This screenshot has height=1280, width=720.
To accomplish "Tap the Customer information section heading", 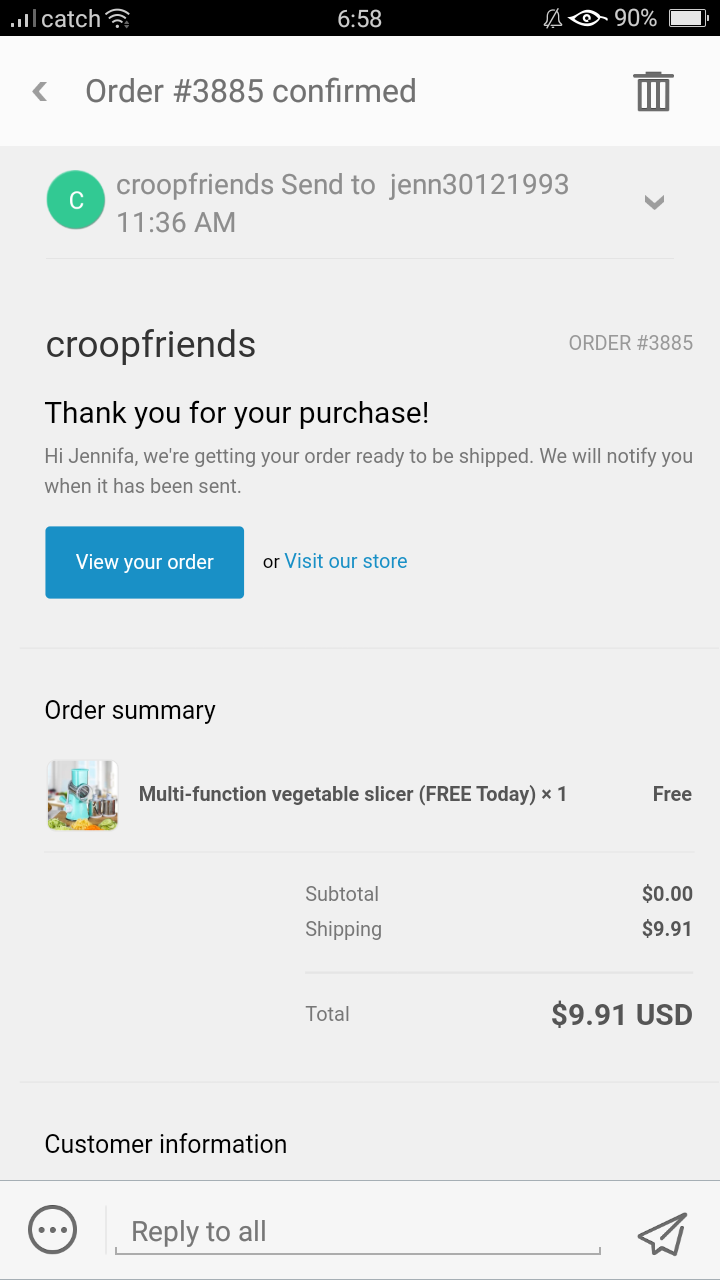I will [166, 1144].
